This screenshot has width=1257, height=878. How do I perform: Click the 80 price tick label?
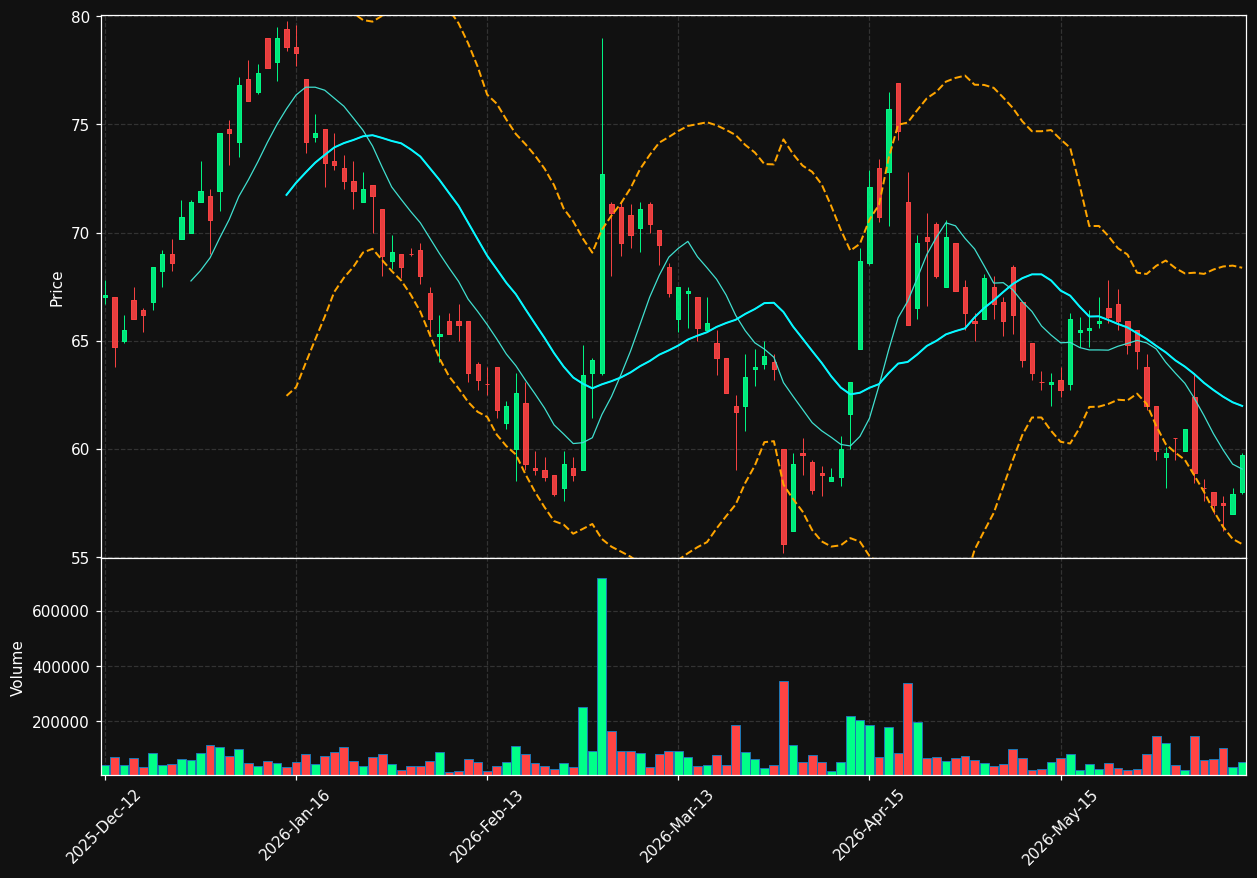[80, 17]
